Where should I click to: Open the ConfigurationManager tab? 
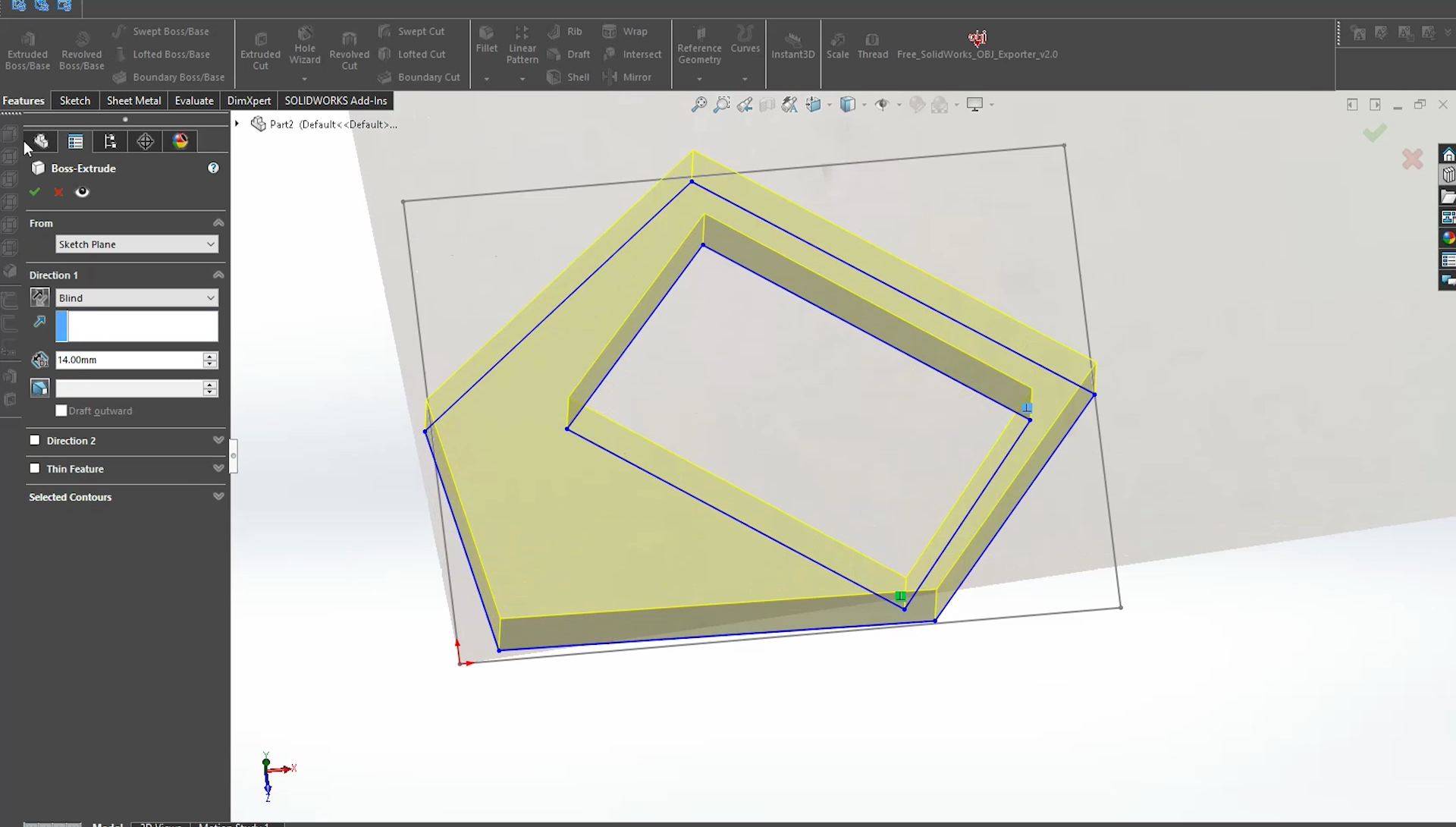point(110,141)
